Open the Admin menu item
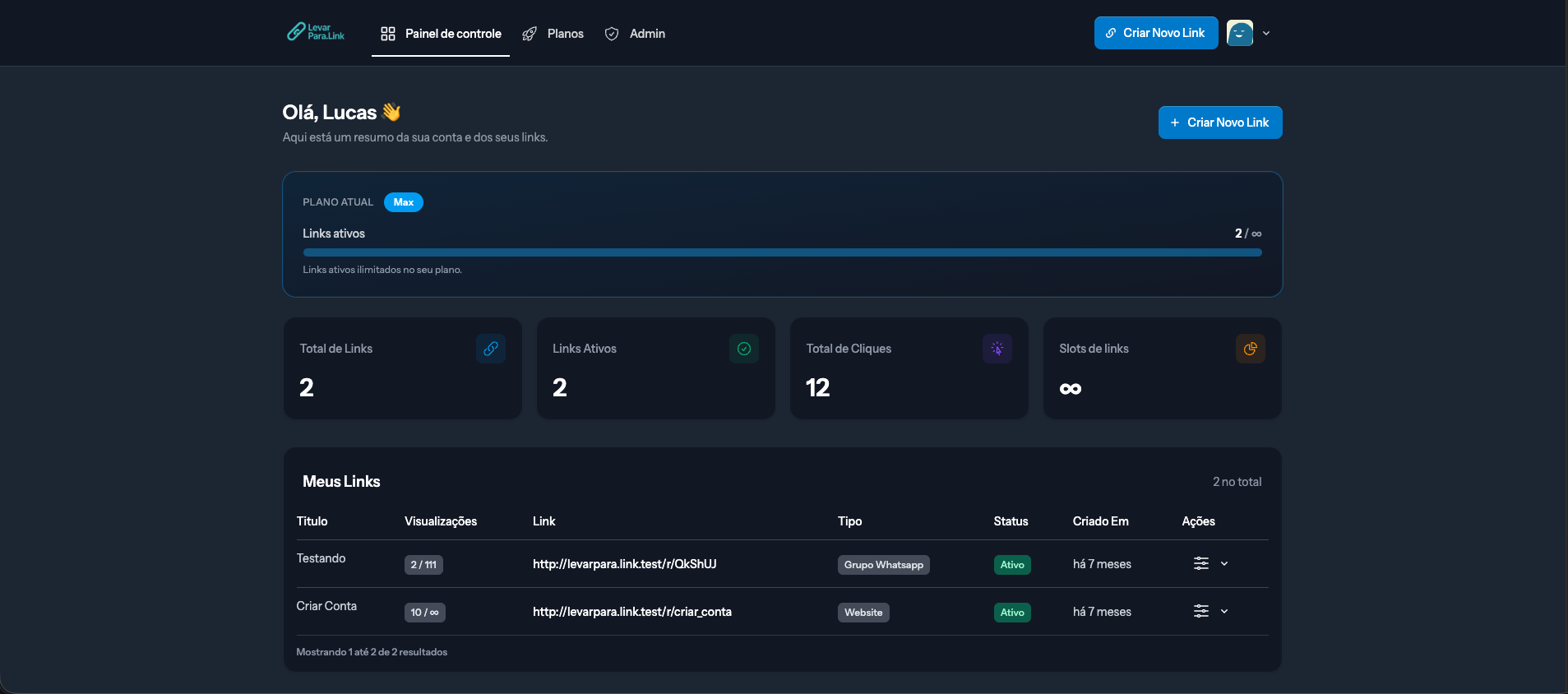1568x694 pixels. [635, 34]
